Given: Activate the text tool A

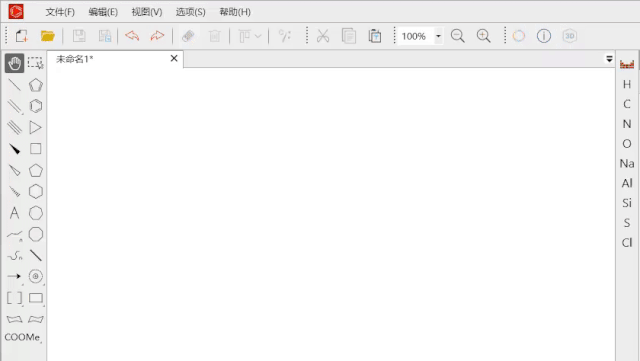Looking at the screenshot, I should click(15, 213).
